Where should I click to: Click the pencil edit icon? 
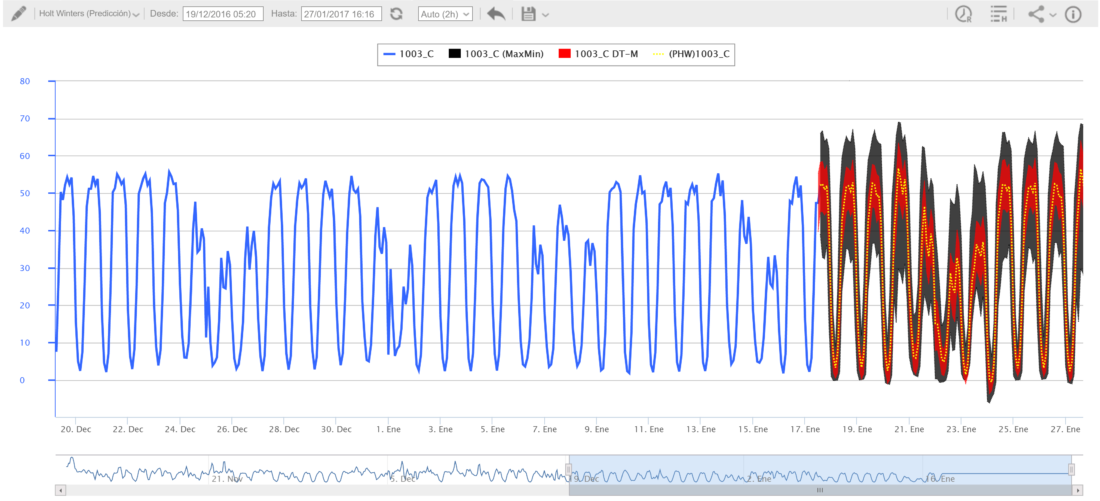pos(18,14)
